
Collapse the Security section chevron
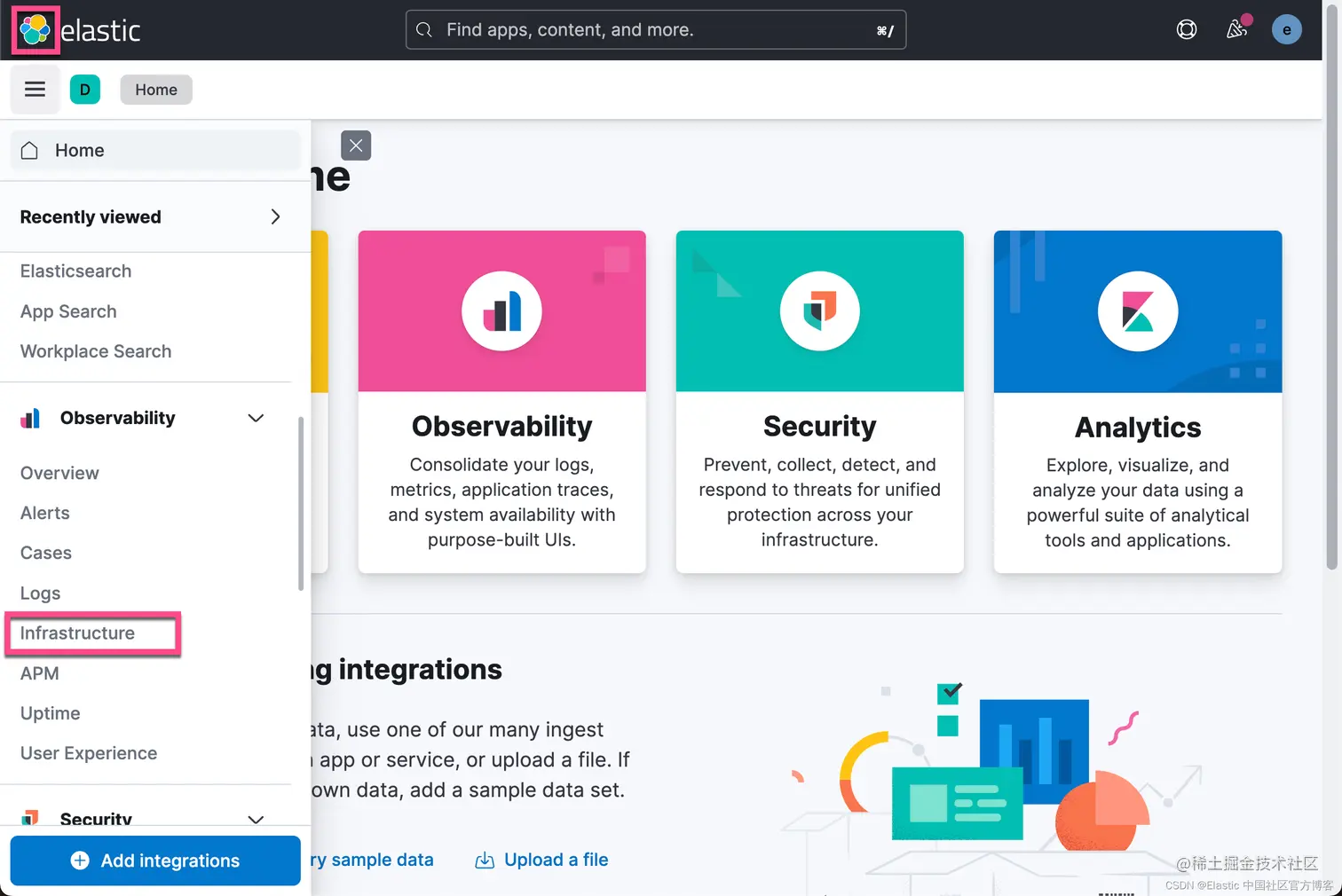[x=256, y=819]
